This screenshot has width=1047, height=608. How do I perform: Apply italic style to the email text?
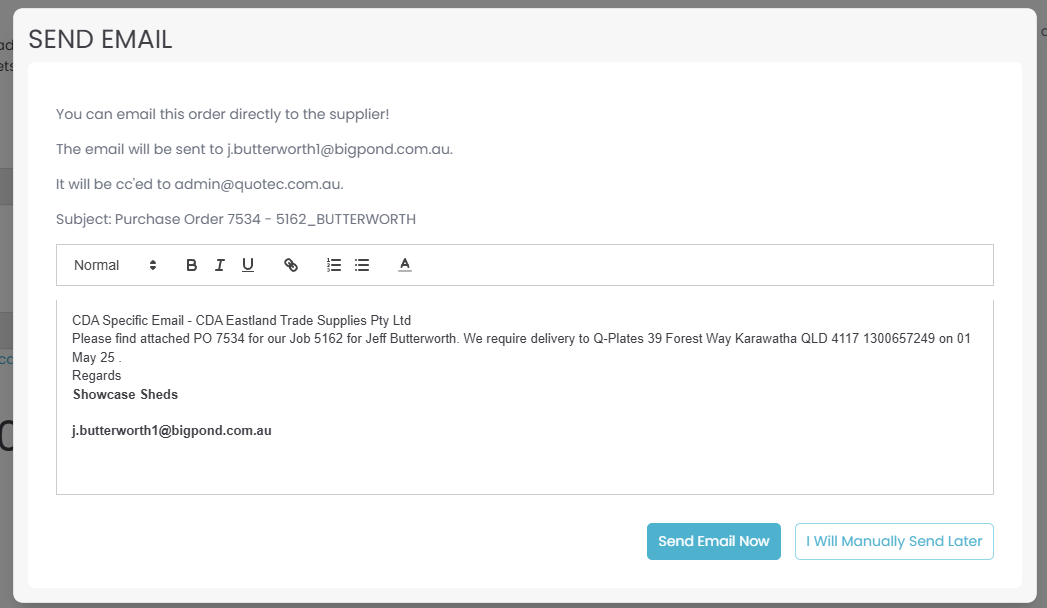pos(220,265)
